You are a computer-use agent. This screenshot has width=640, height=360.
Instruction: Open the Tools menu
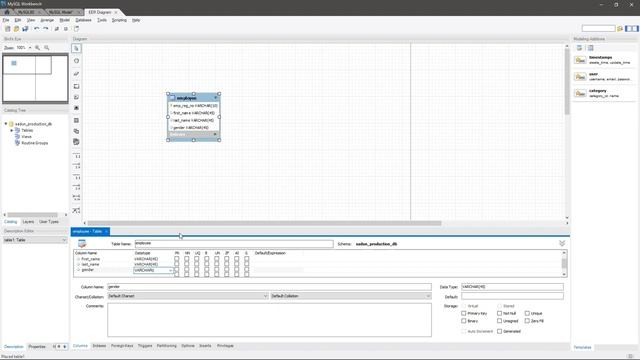[102, 20]
